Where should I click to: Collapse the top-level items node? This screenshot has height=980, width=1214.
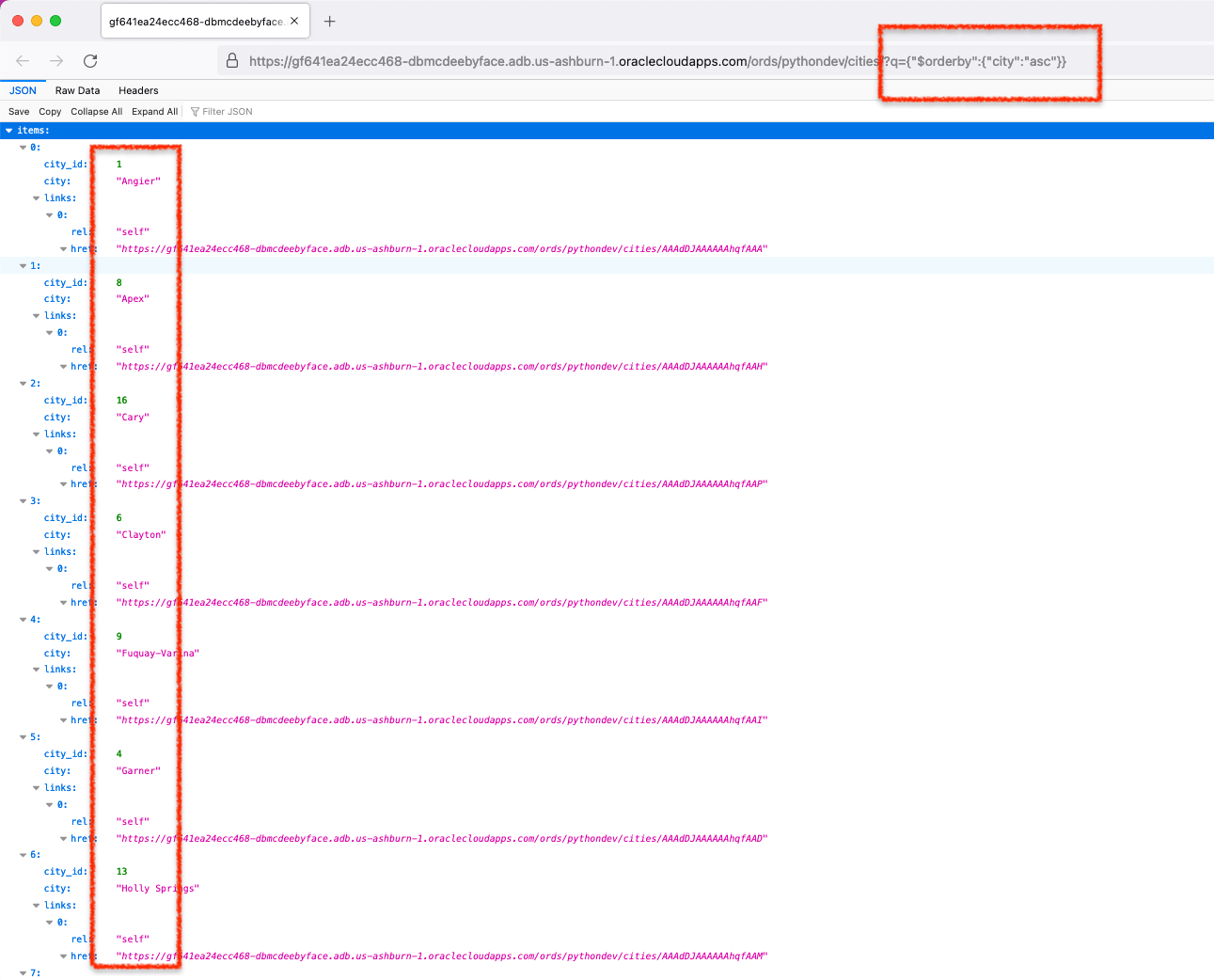tap(8, 130)
